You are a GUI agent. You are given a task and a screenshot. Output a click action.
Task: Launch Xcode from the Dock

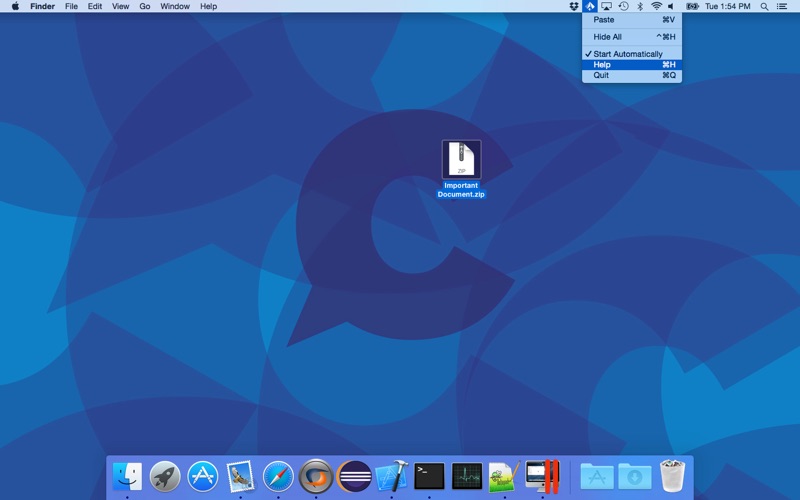tap(391, 476)
